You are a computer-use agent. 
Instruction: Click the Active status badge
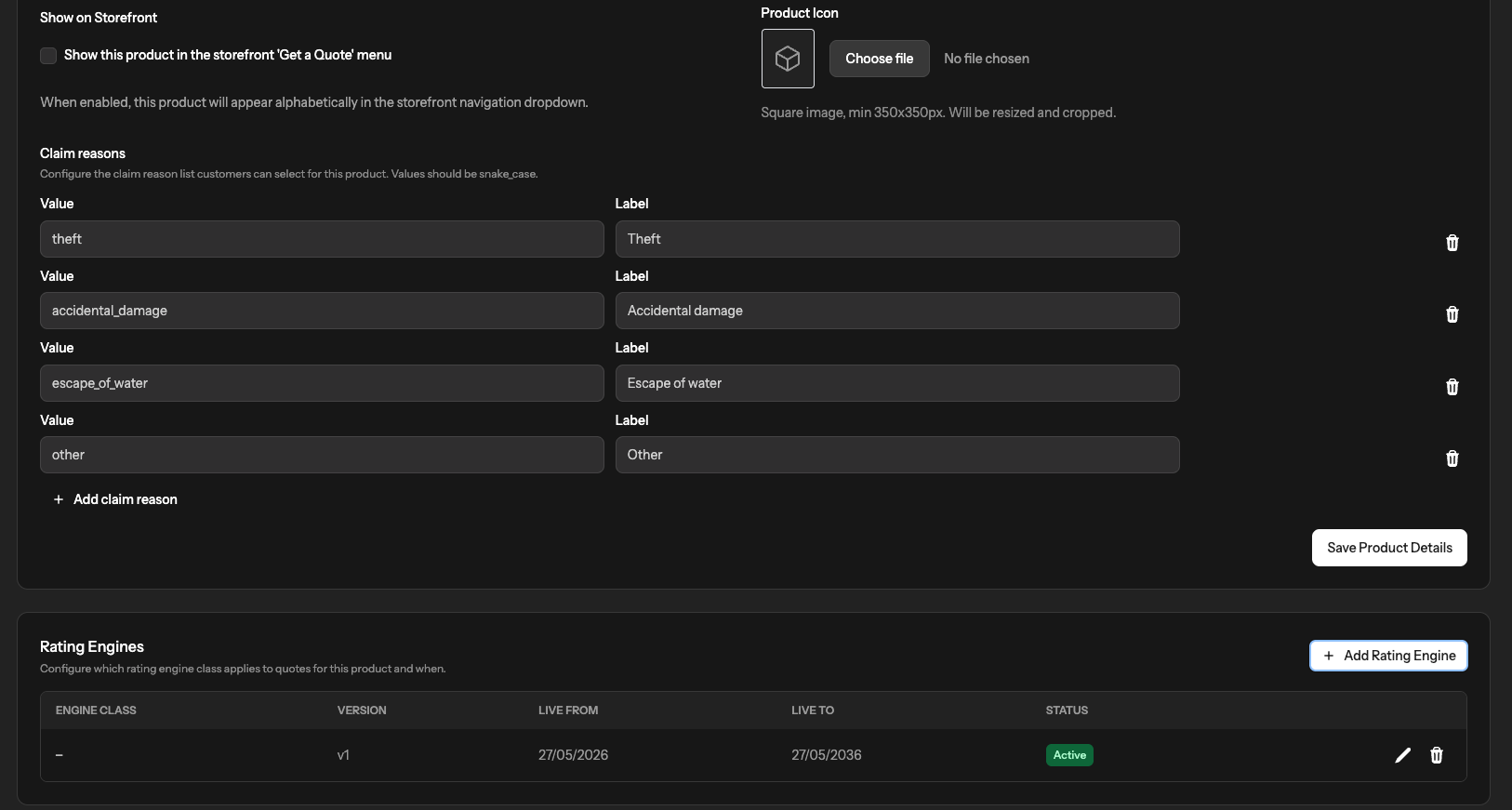point(1069,755)
